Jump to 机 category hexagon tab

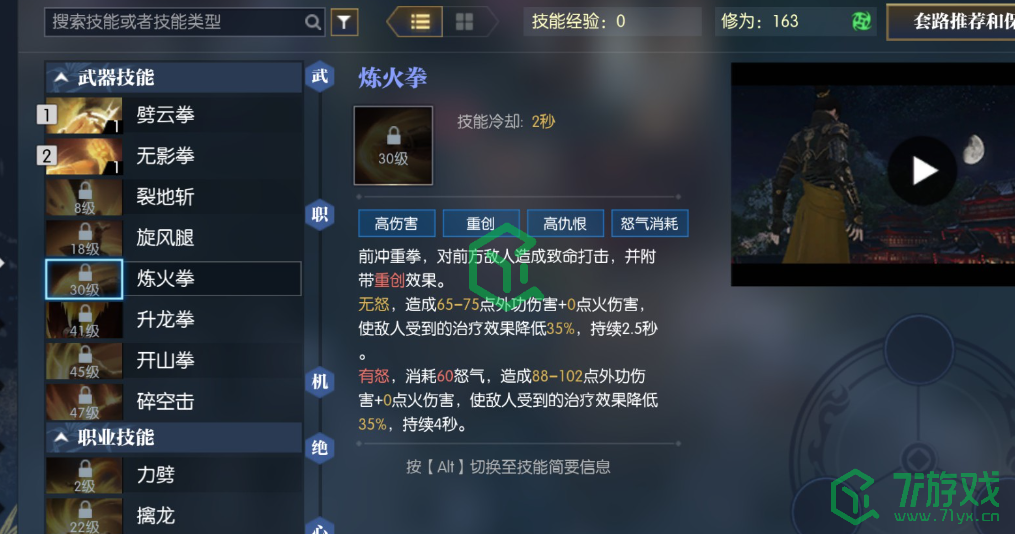(x=320, y=381)
